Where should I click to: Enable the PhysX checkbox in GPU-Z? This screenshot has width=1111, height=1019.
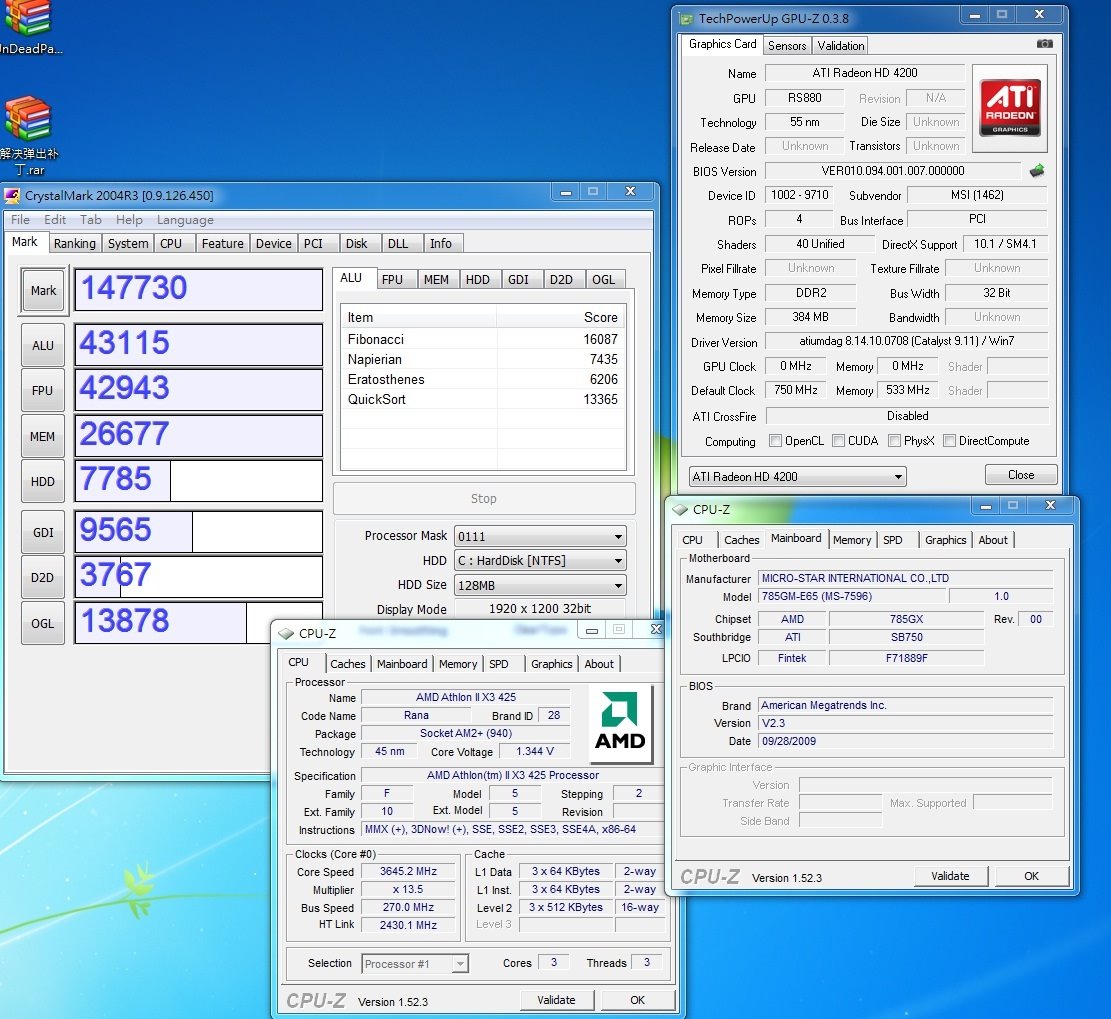click(x=894, y=441)
